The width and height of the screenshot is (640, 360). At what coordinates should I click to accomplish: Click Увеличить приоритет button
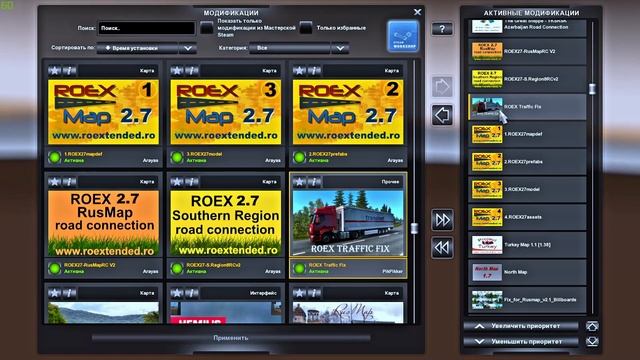pyautogui.click(x=521, y=326)
